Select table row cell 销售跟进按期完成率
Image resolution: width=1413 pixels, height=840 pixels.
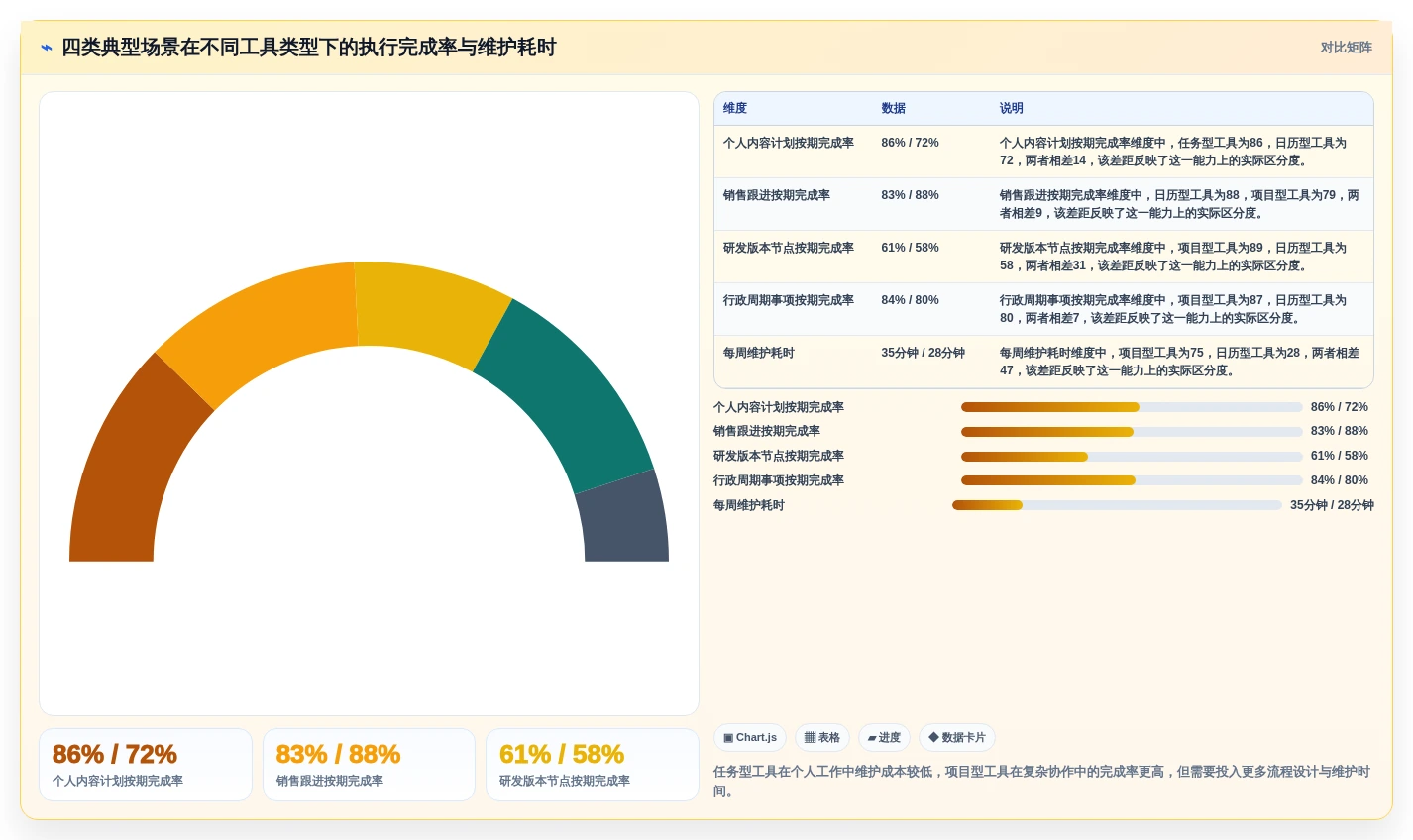point(777,195)
